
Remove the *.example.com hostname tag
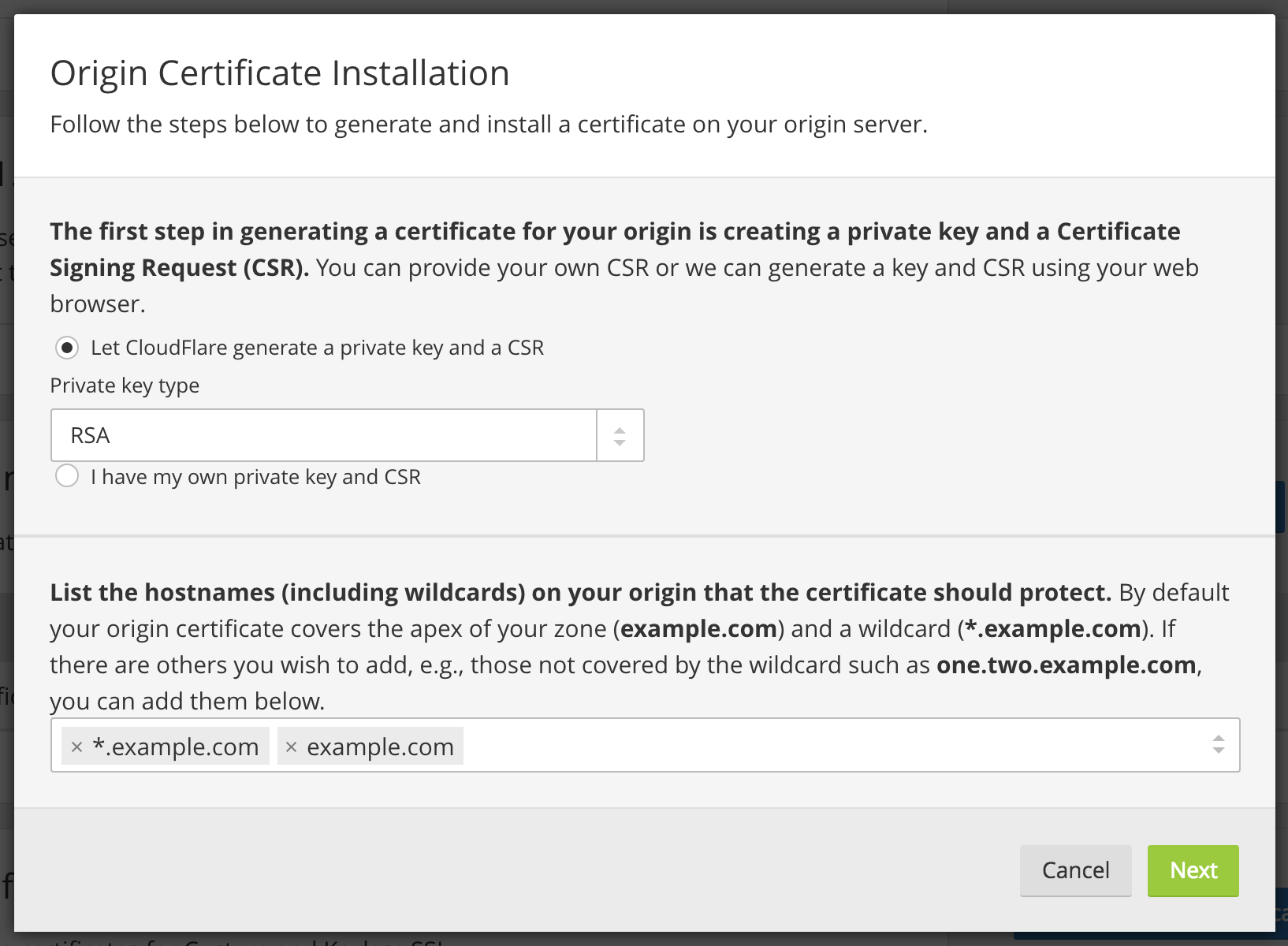click(76, 747)
